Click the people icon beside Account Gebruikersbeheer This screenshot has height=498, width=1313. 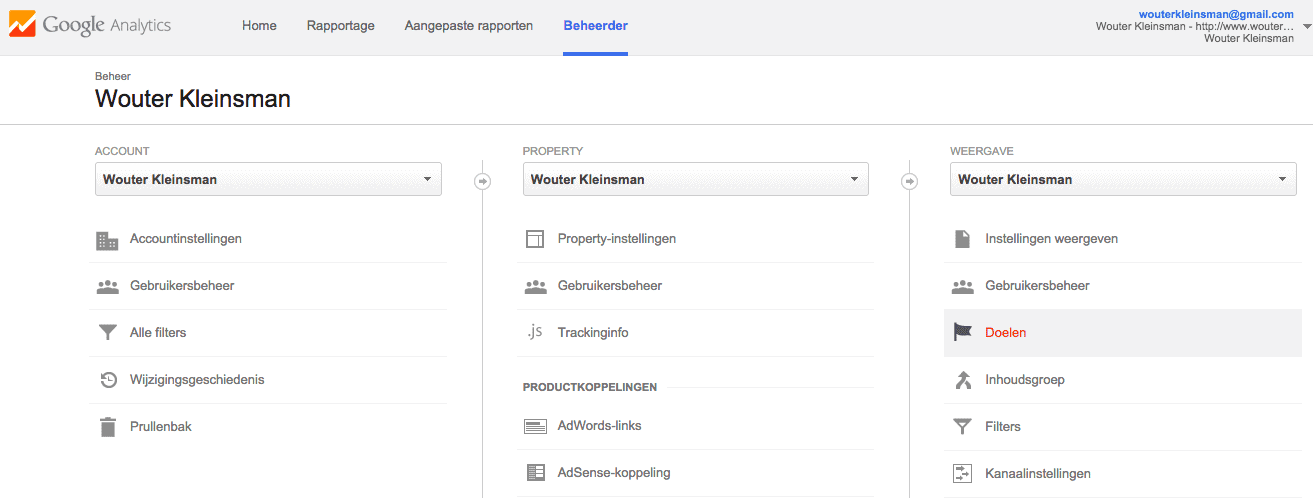[x=107, y=286]
